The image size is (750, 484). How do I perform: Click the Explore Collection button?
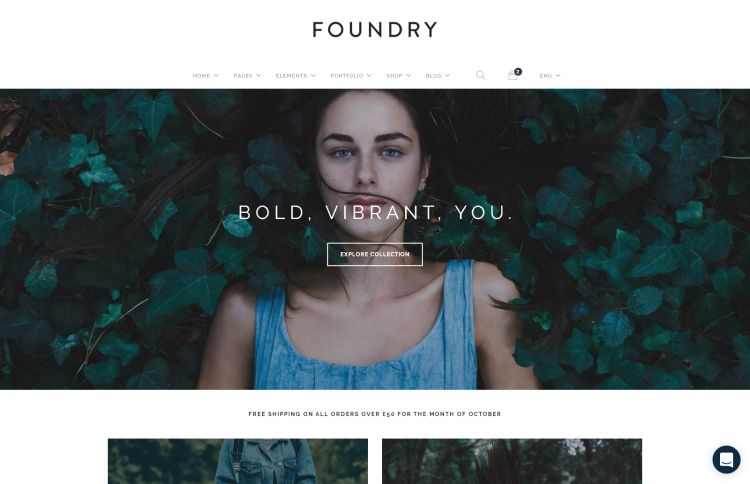pos(375,254)
